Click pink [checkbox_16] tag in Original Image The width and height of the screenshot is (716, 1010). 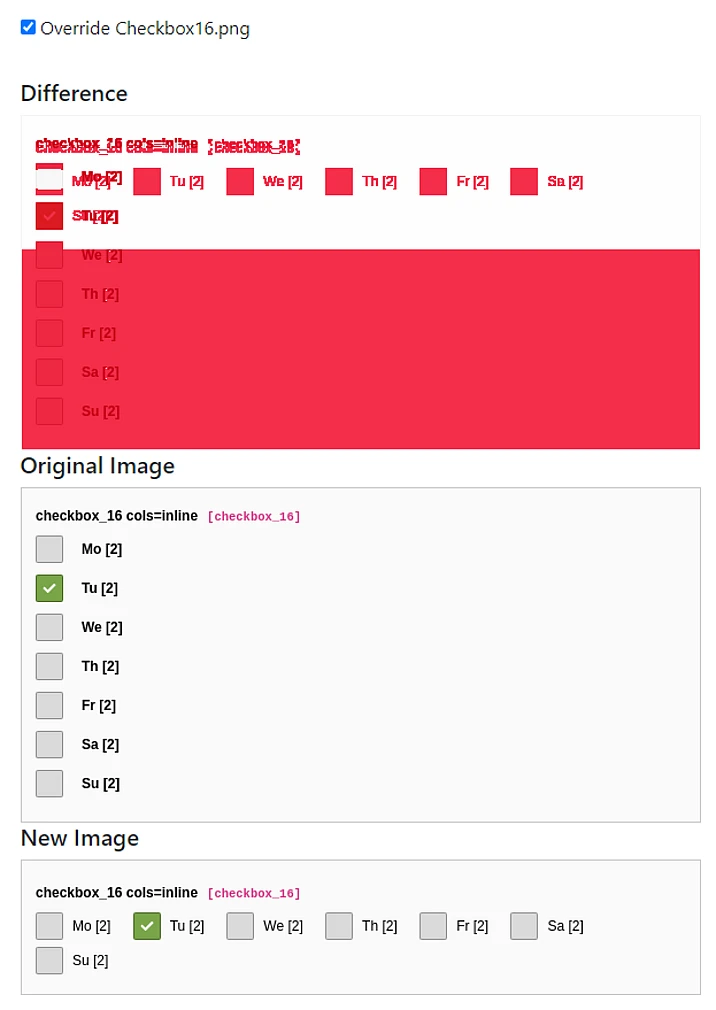(x=254, y=517)
